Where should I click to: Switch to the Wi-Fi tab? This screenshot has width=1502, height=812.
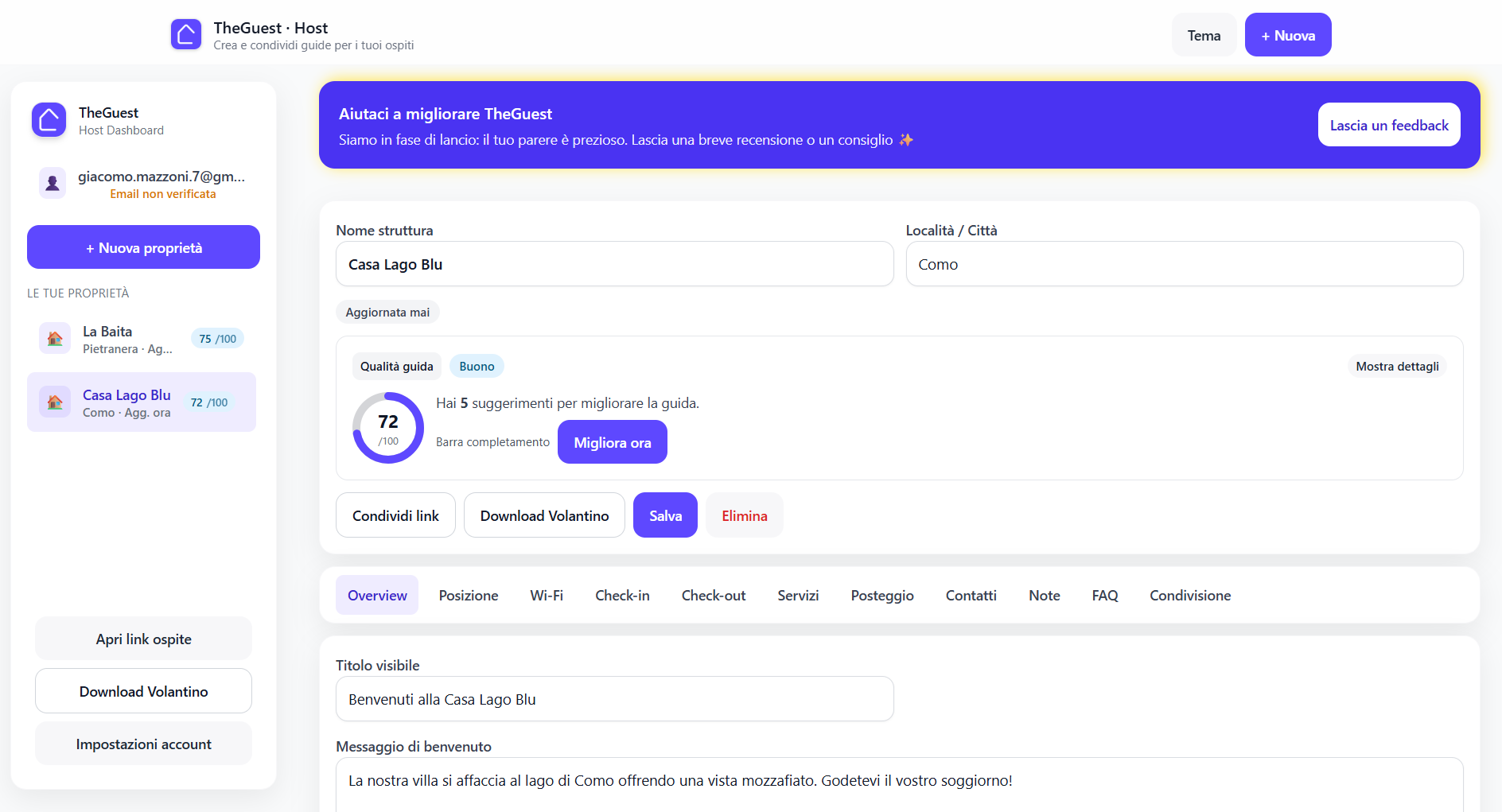coord(547,595)
